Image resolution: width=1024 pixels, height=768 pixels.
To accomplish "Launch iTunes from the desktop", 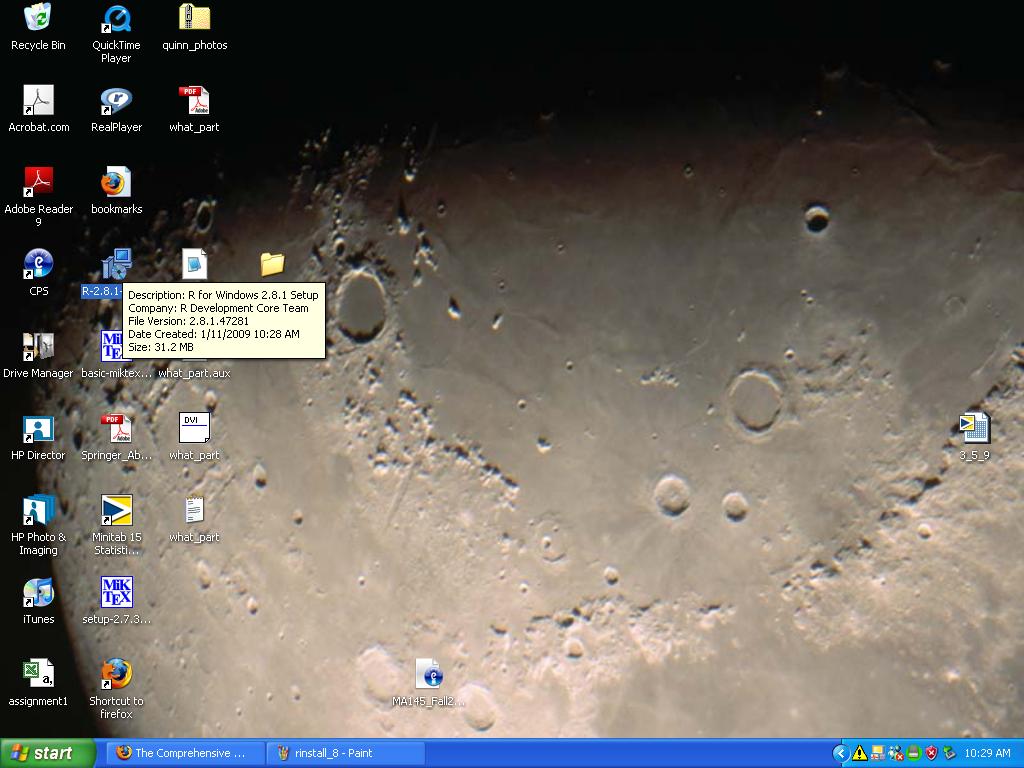I will pos(38,593).
